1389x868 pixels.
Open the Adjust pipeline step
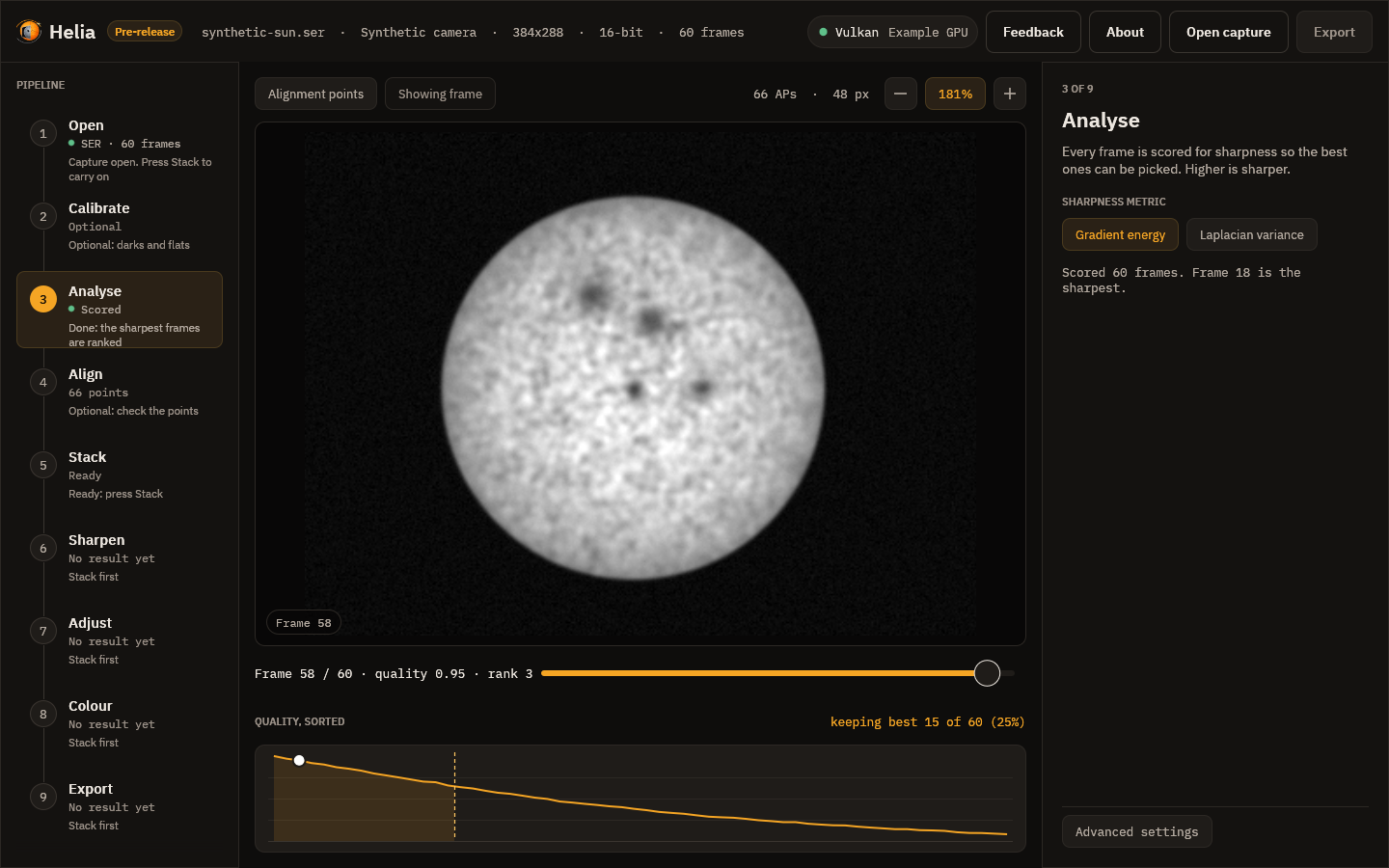(x=120, y=641)
